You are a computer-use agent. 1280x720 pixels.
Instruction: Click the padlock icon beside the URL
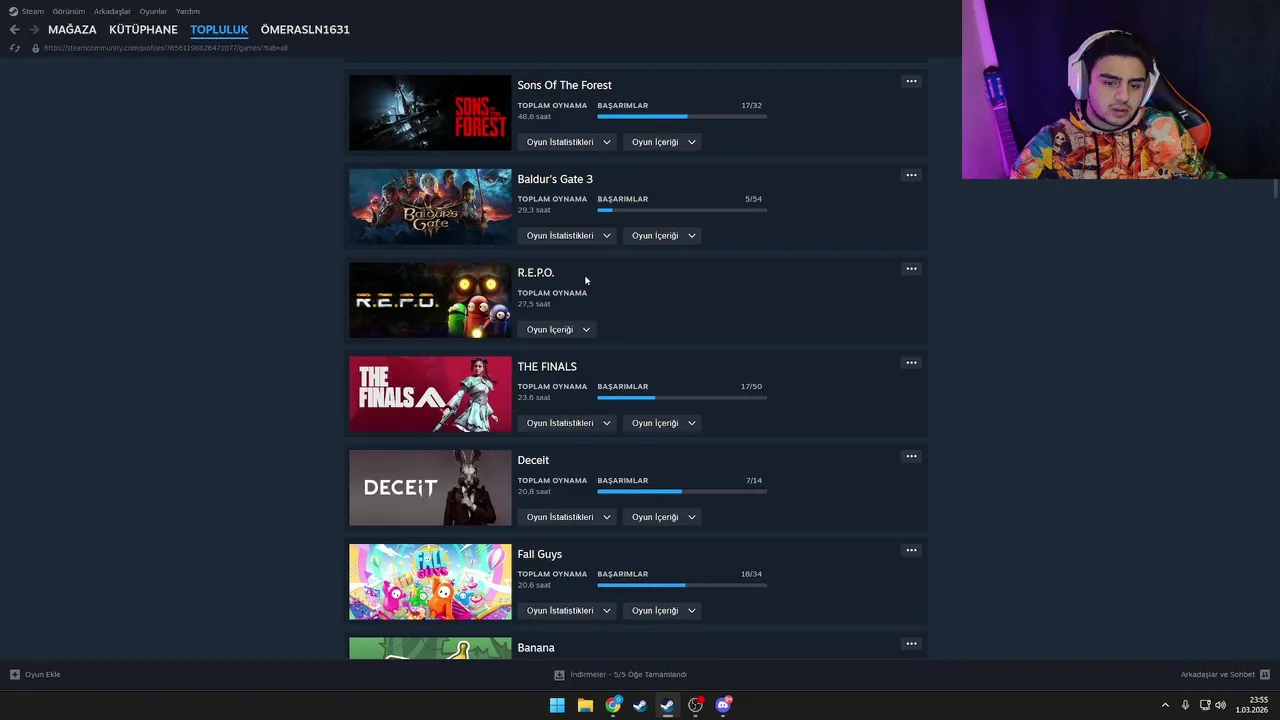click(36, 48)
